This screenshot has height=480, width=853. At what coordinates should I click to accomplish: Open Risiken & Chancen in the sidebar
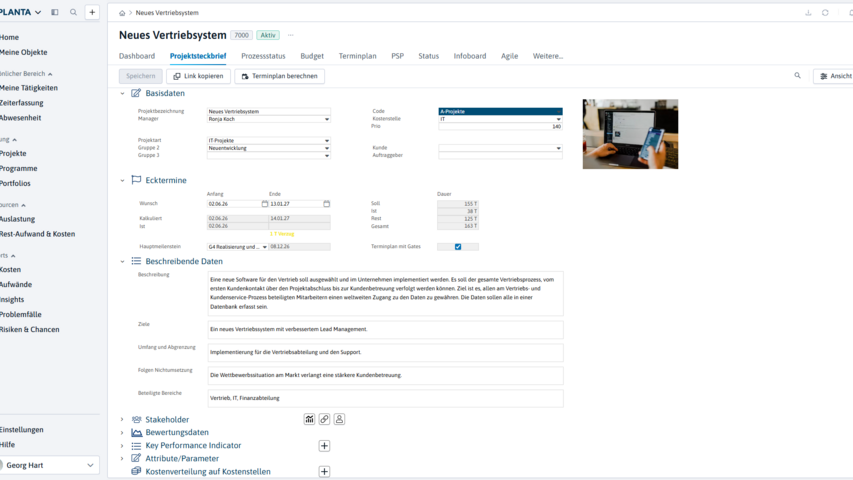pos(29,329)
